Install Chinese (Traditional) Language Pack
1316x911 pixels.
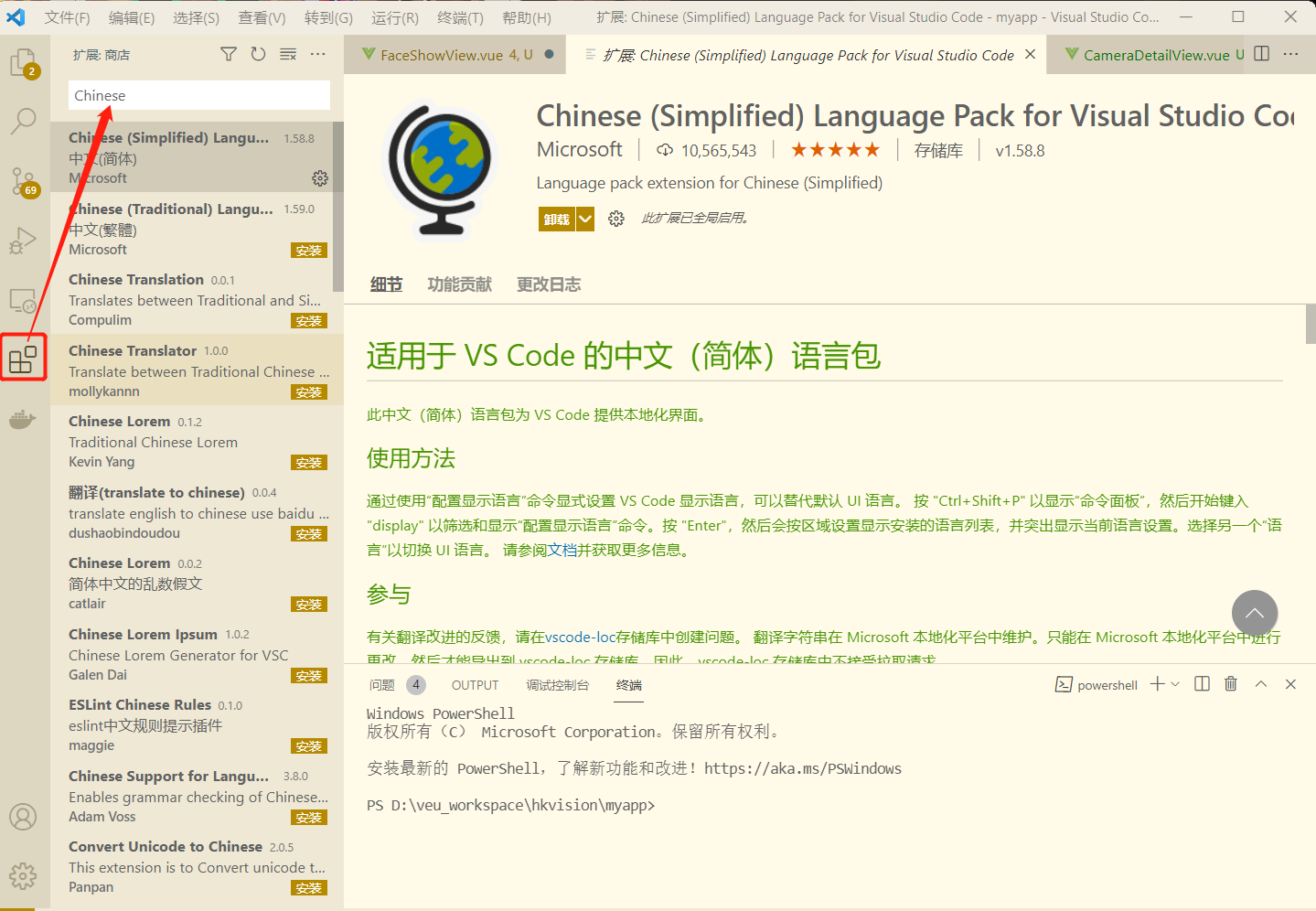pos(309,251)
